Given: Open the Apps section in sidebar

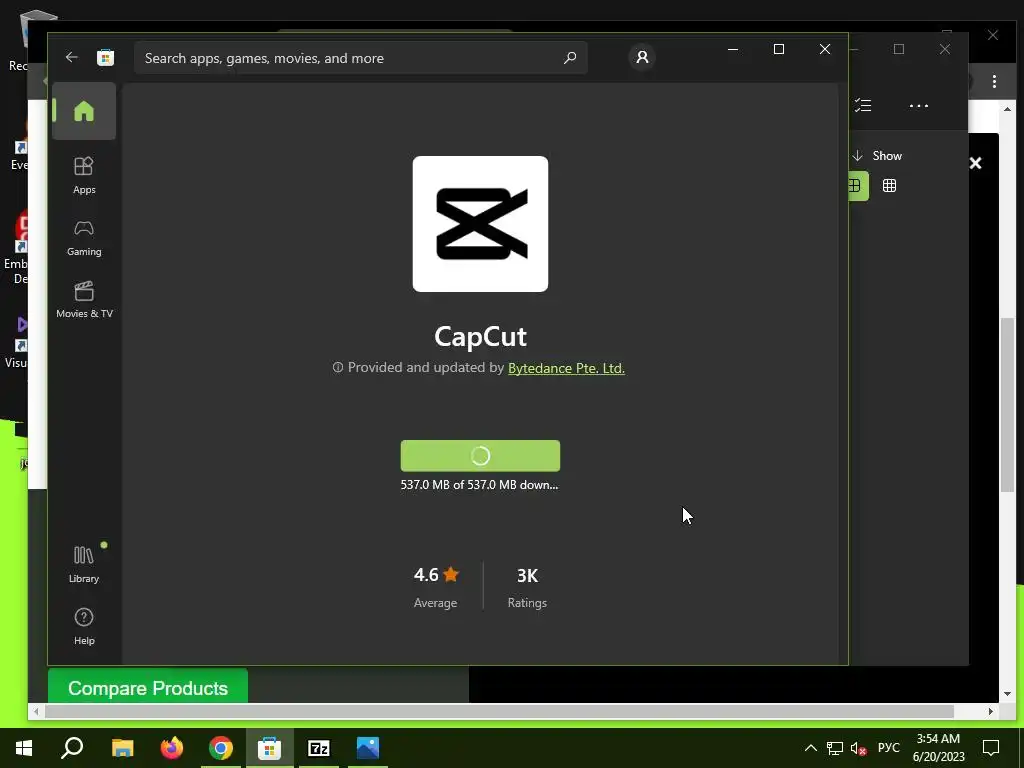Looking at the screenshot, I should coord(84,175).
